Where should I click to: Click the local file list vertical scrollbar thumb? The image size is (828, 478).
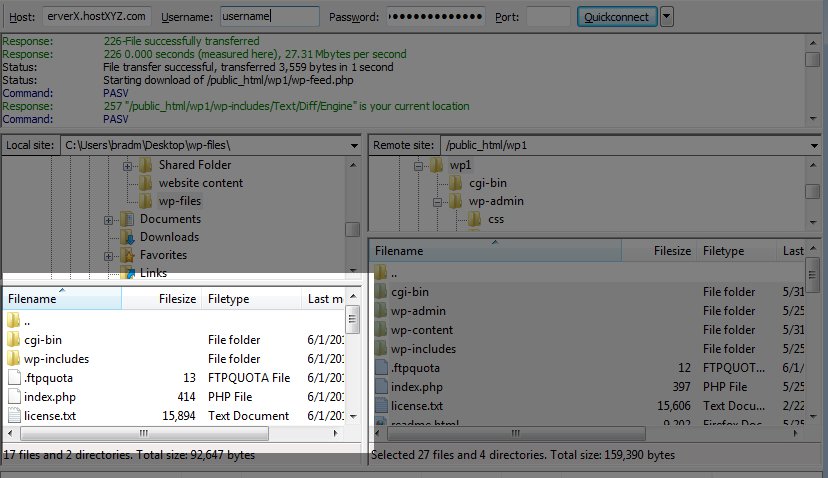(352, 320)
